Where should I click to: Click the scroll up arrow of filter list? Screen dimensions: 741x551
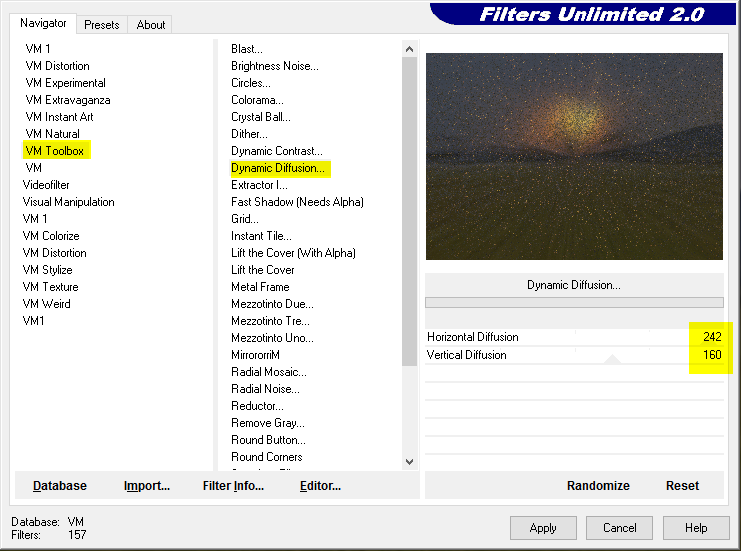tap(409, 49)
